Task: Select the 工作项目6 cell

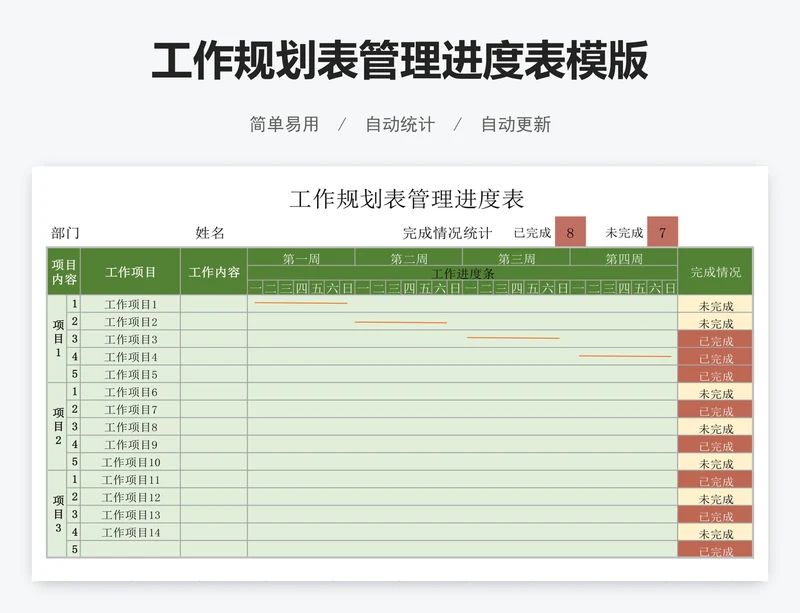Action: pyautogui.click(x=131, y=392)
